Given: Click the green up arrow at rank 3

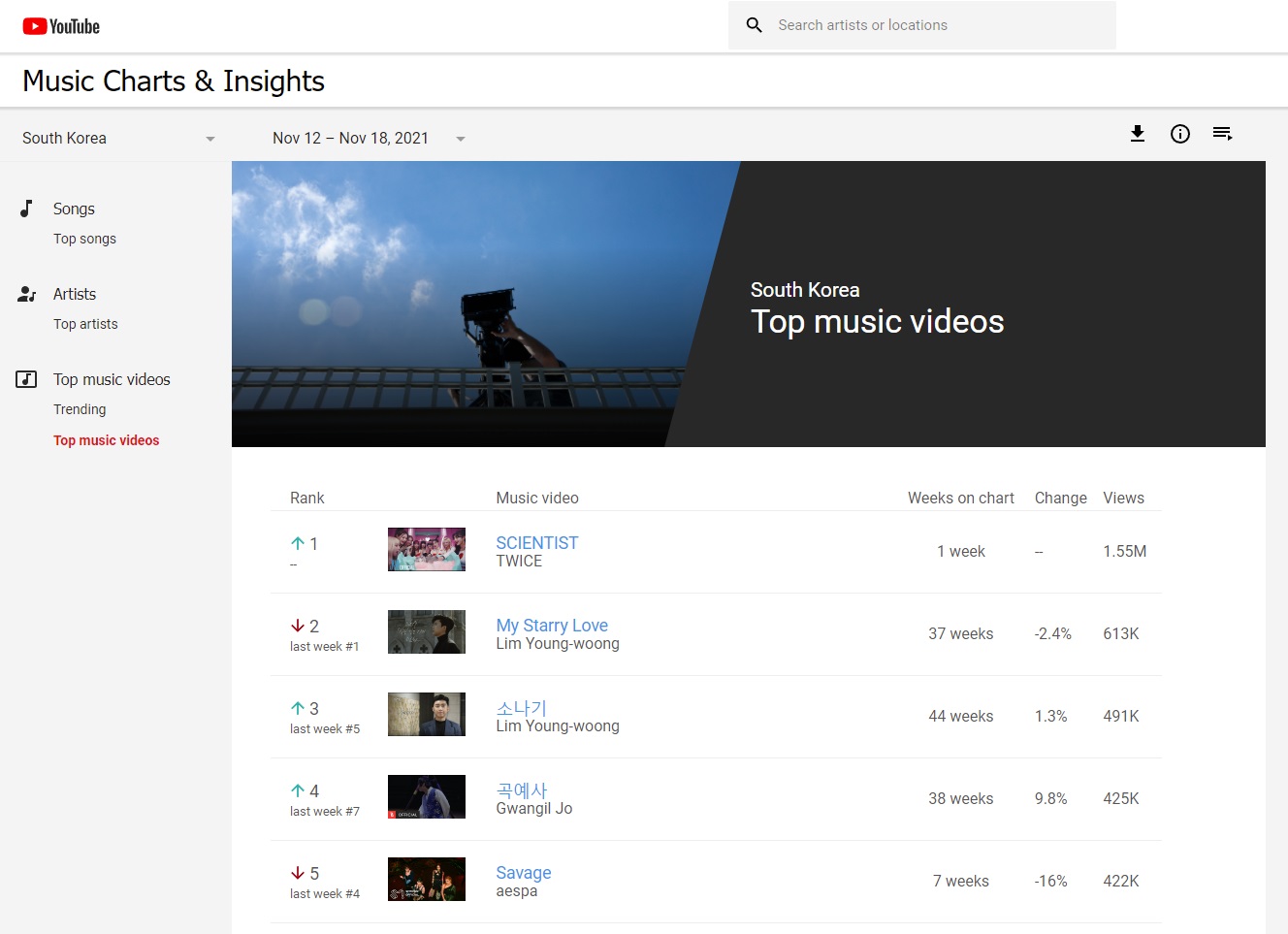Looking at the screenshot, I should pyautogui.click(x=298, y=708).
